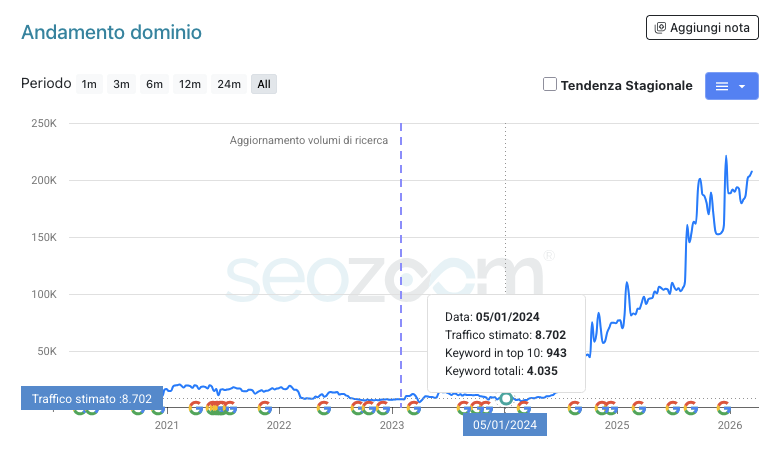Toggle the Tendenza Stagionale checkbox
The image size is (776, 458).
point(550,85)
